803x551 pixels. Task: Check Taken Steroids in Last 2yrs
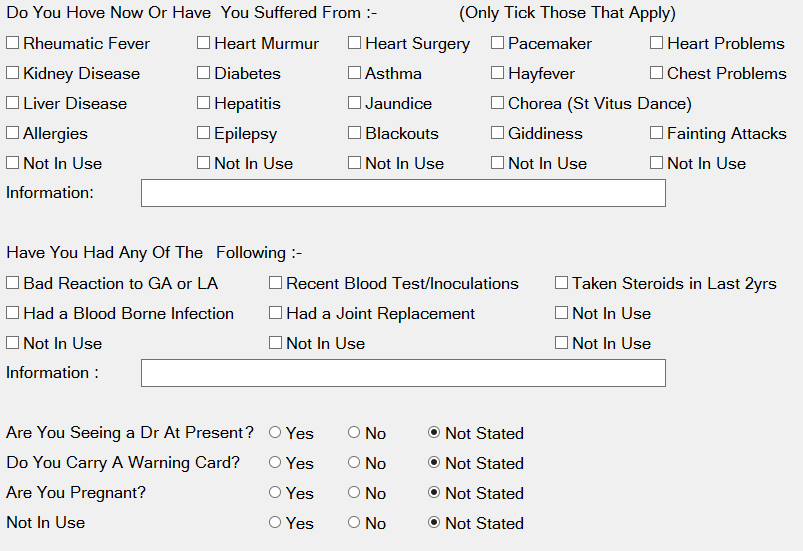click(562, 283)
